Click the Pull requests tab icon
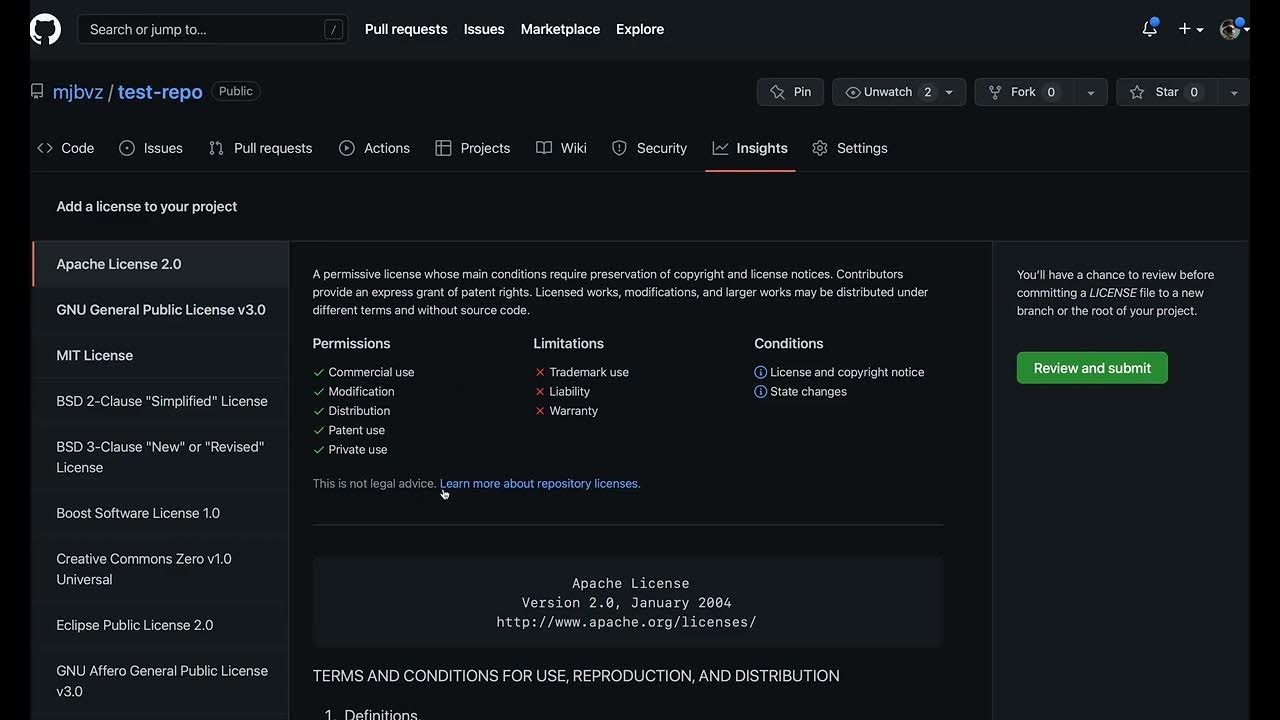Image resolution: width=1280 pixels, height=720 pixels. click(x=216, y=148)
